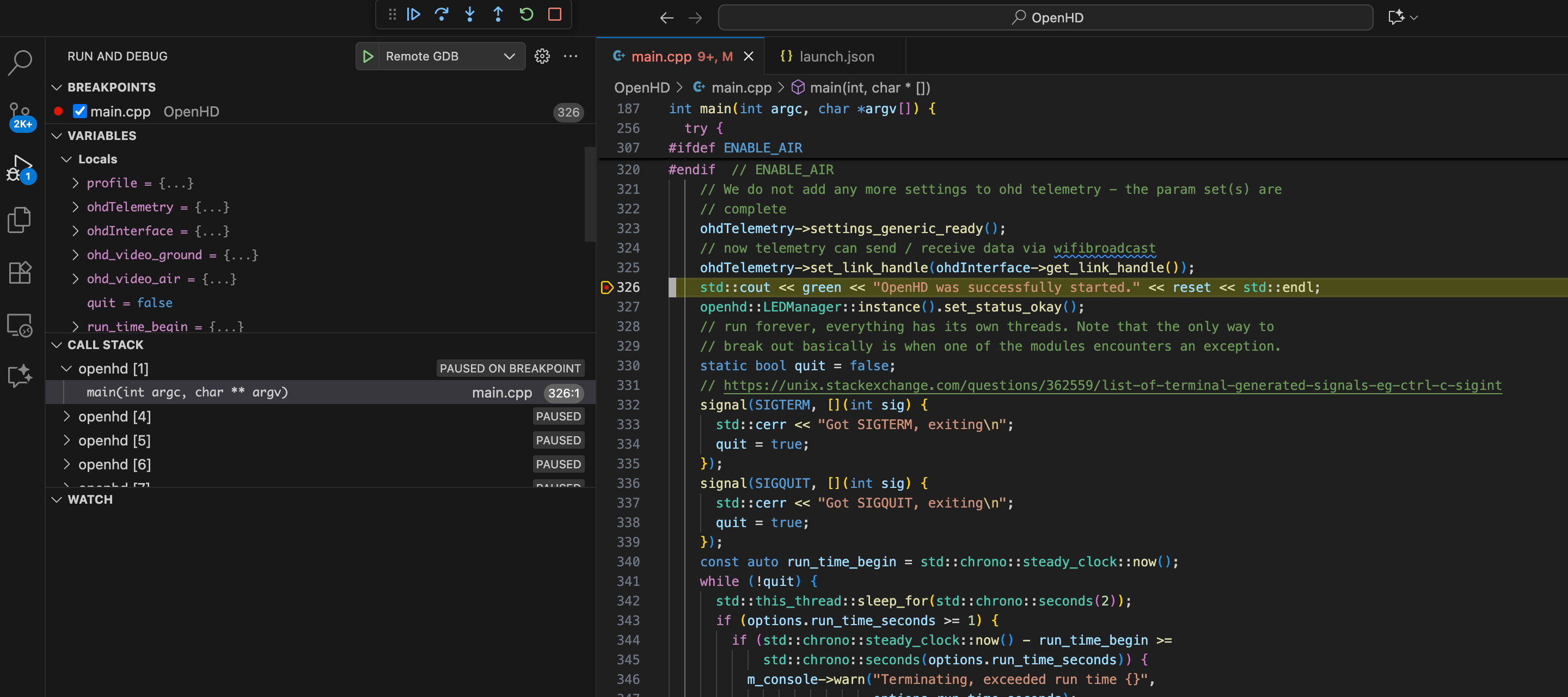
Task: Uncheck the main.cpp breakpoint checkbox
Action: tap(79, 112)
